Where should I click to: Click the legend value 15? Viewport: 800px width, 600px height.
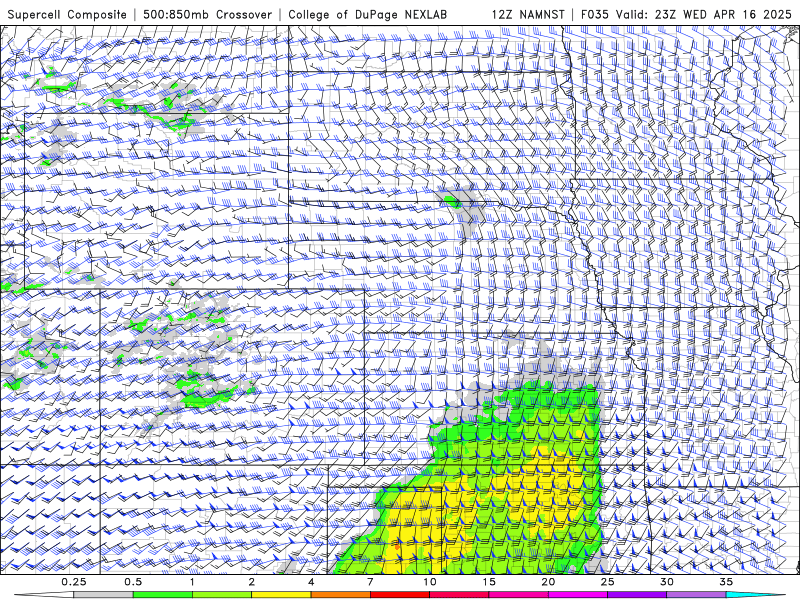(489, 582)
